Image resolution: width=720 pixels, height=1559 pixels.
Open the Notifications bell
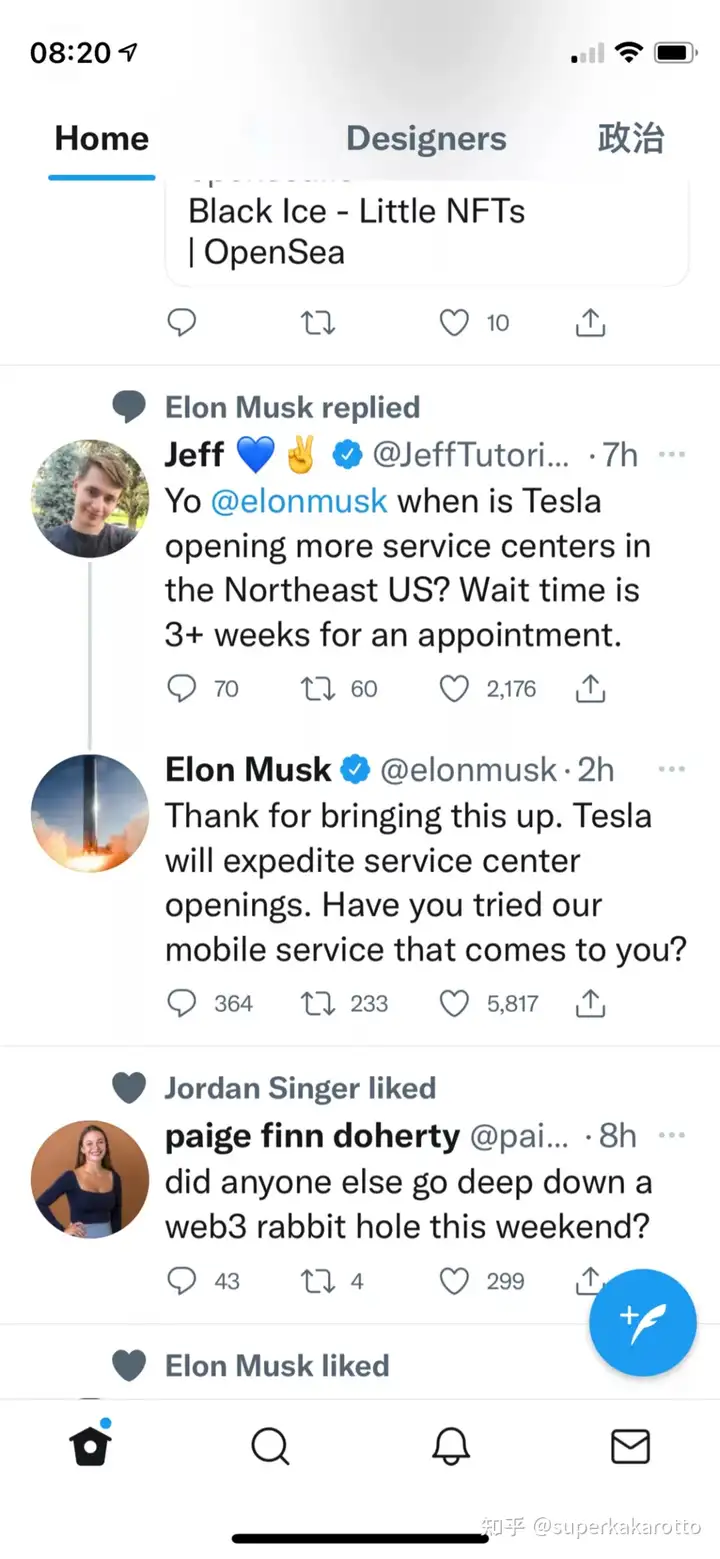click(x=450, y=1445)
